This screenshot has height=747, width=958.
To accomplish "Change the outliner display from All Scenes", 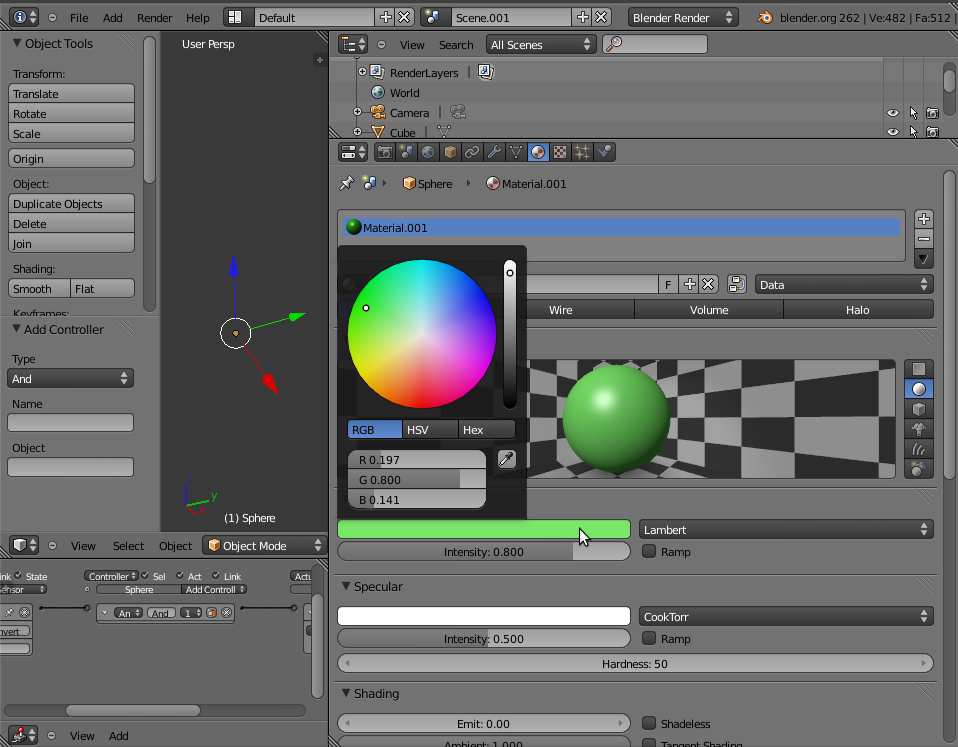I will [540, 44].
